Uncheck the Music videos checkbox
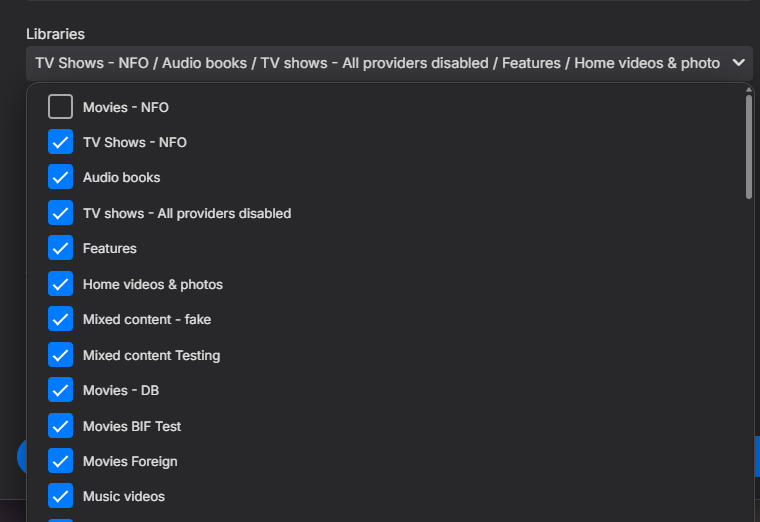The width and height of the screenshot is (760, 522). [x=61, y=496]
